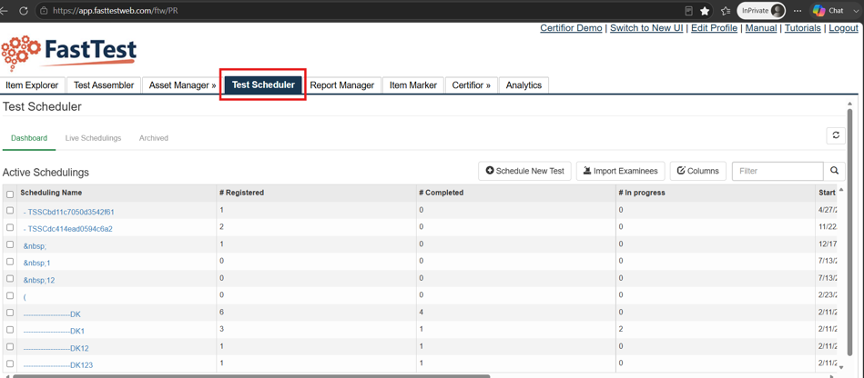Click the horizontal scrollbar at bottom
This screenshot has width=864, height=378.
click(x=251, y=376)
